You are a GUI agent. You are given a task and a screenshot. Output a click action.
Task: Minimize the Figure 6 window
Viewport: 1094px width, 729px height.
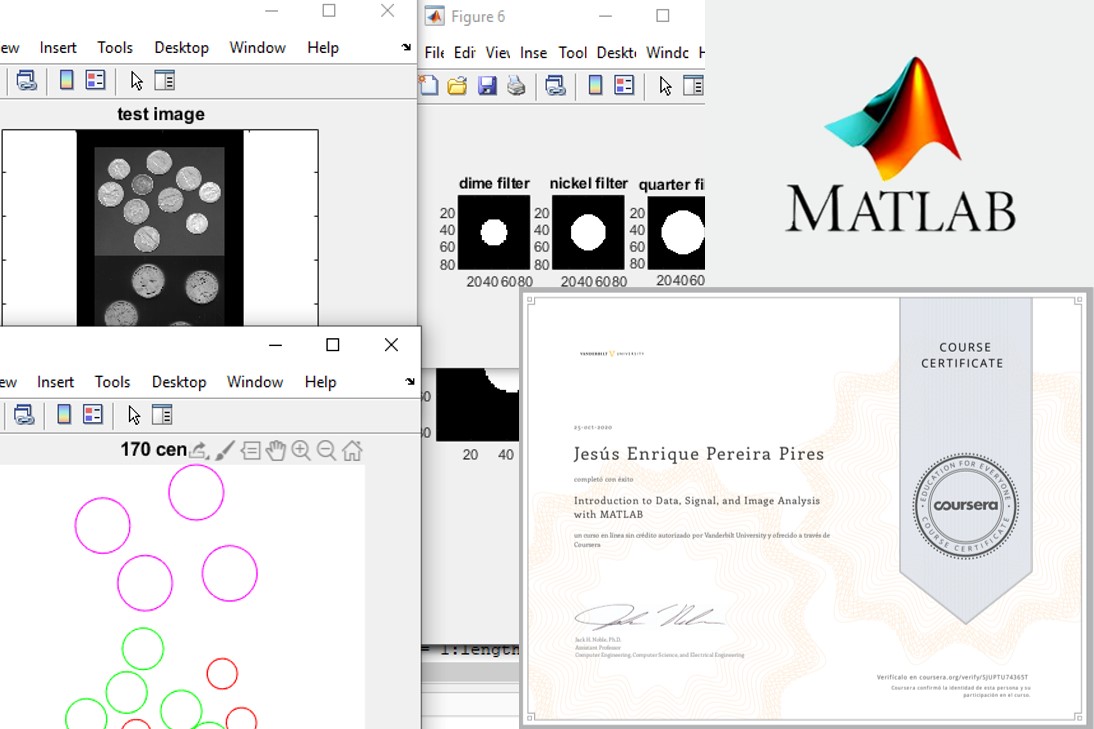605,15
